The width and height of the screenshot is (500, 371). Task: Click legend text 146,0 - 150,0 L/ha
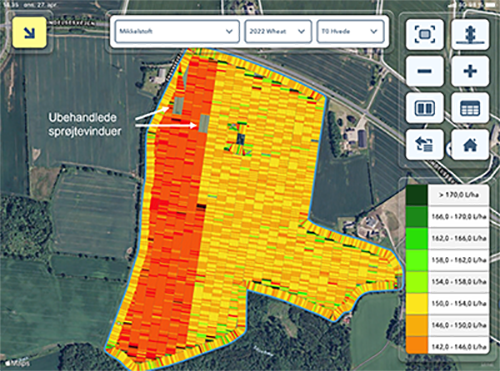[x=459, y=325]
